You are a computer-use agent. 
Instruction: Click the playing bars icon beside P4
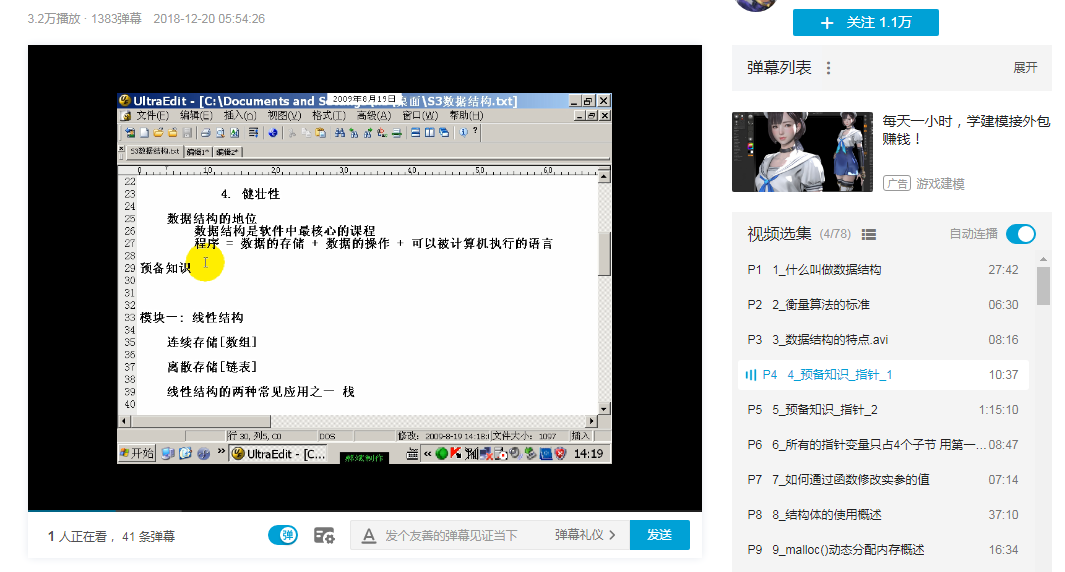(x=751, y=375)
